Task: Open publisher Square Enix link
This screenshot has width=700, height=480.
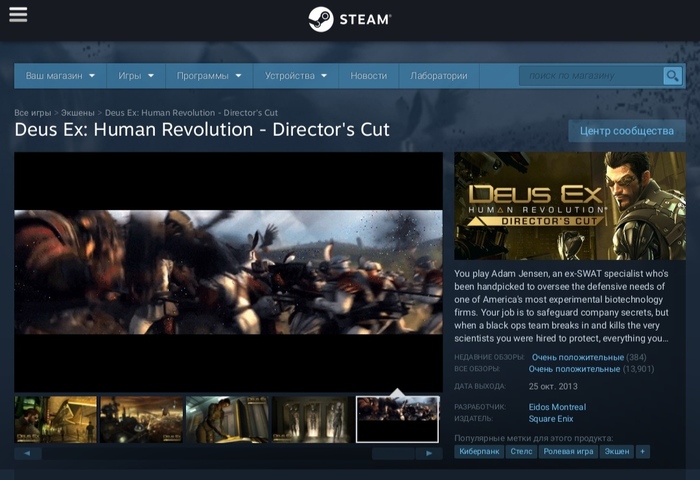Action: click(x=551, y=419)
